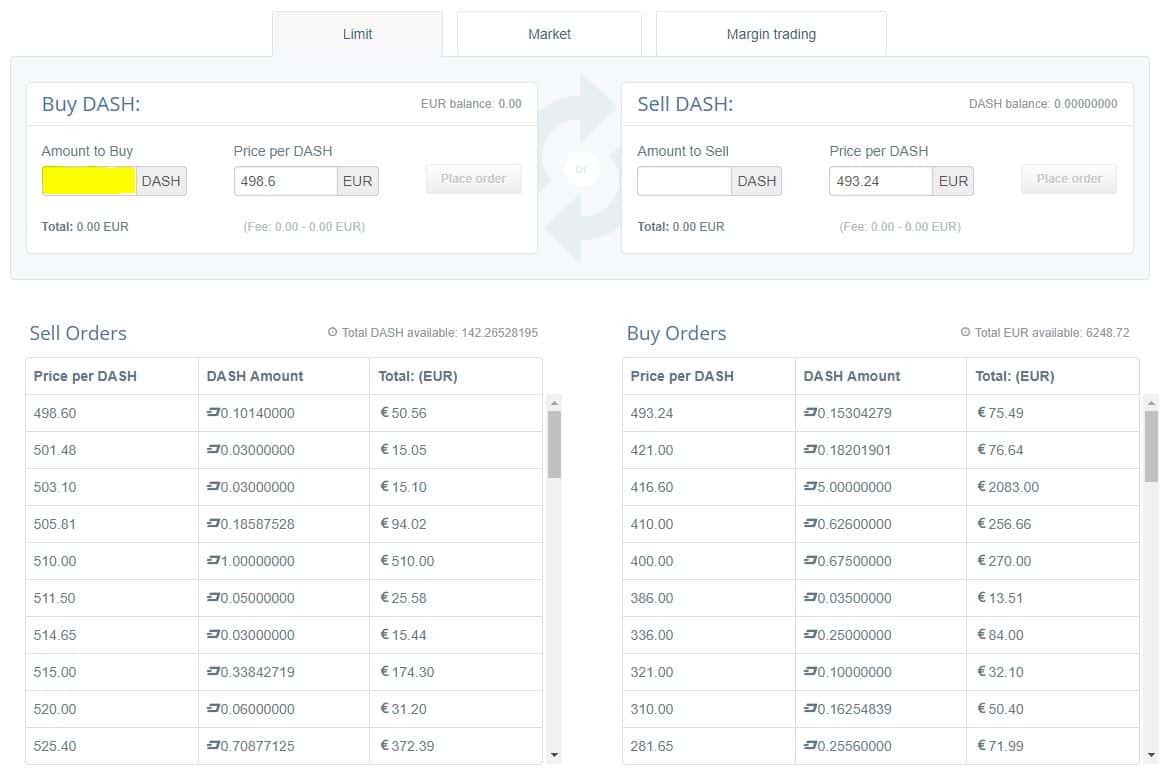Click the circular arrows 'or' icon
Screen dimensions: 1167x778
tap(581, 169)
